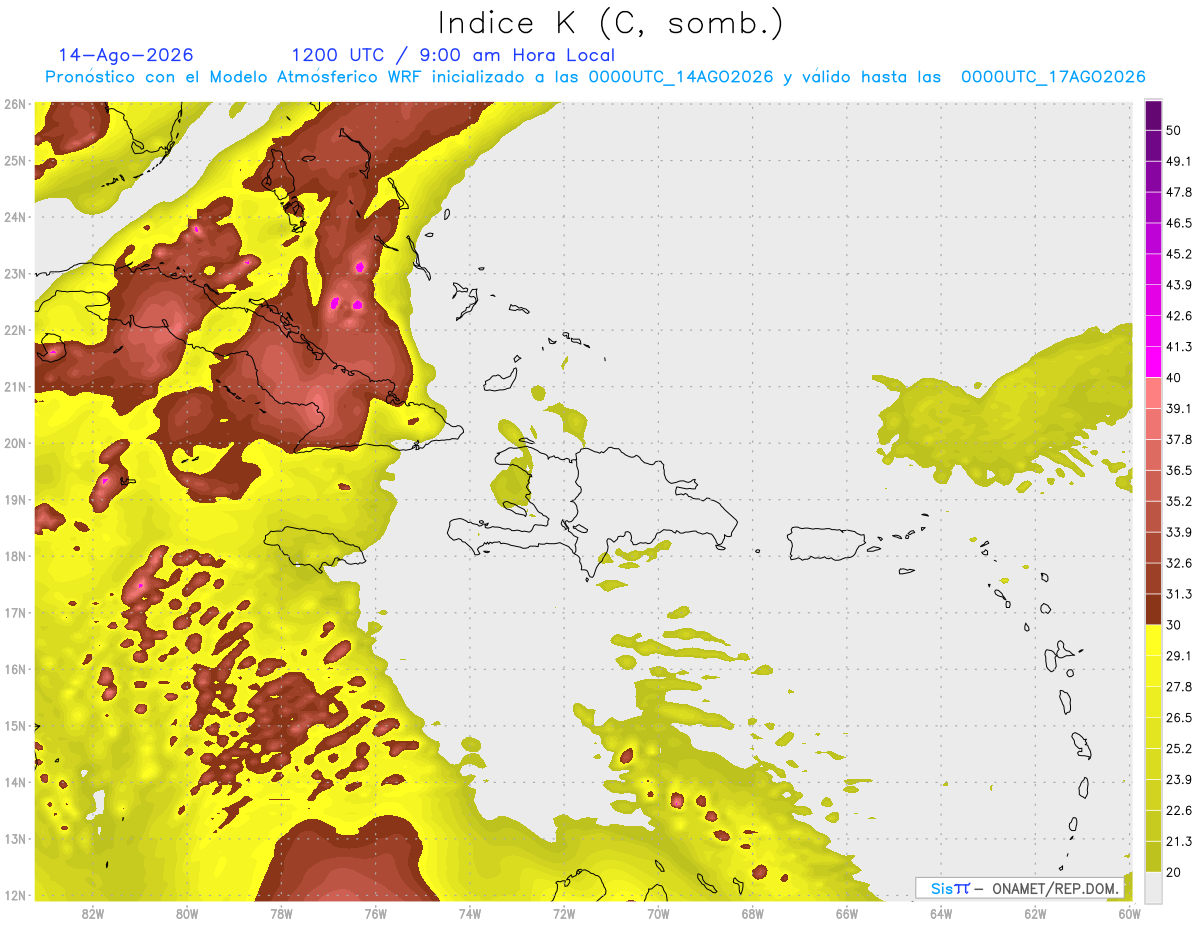Click longitude axis label '60W'
Viewport: 1200px width, 927px height.
[1129, 914]
